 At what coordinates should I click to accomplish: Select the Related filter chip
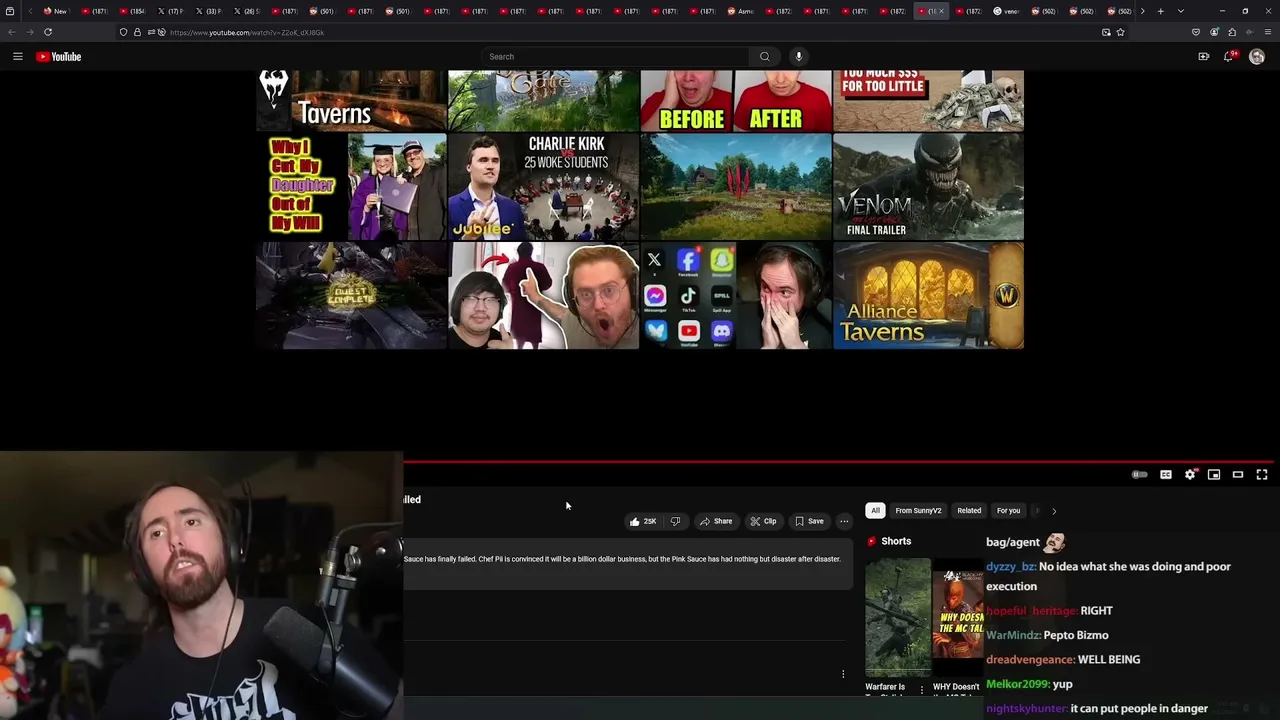pyautogui.click(x=969, y=511)
